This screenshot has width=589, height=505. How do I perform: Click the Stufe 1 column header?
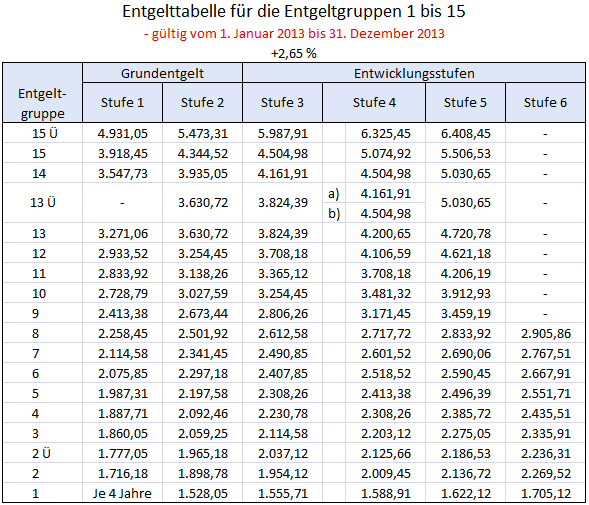click(122, 103)
